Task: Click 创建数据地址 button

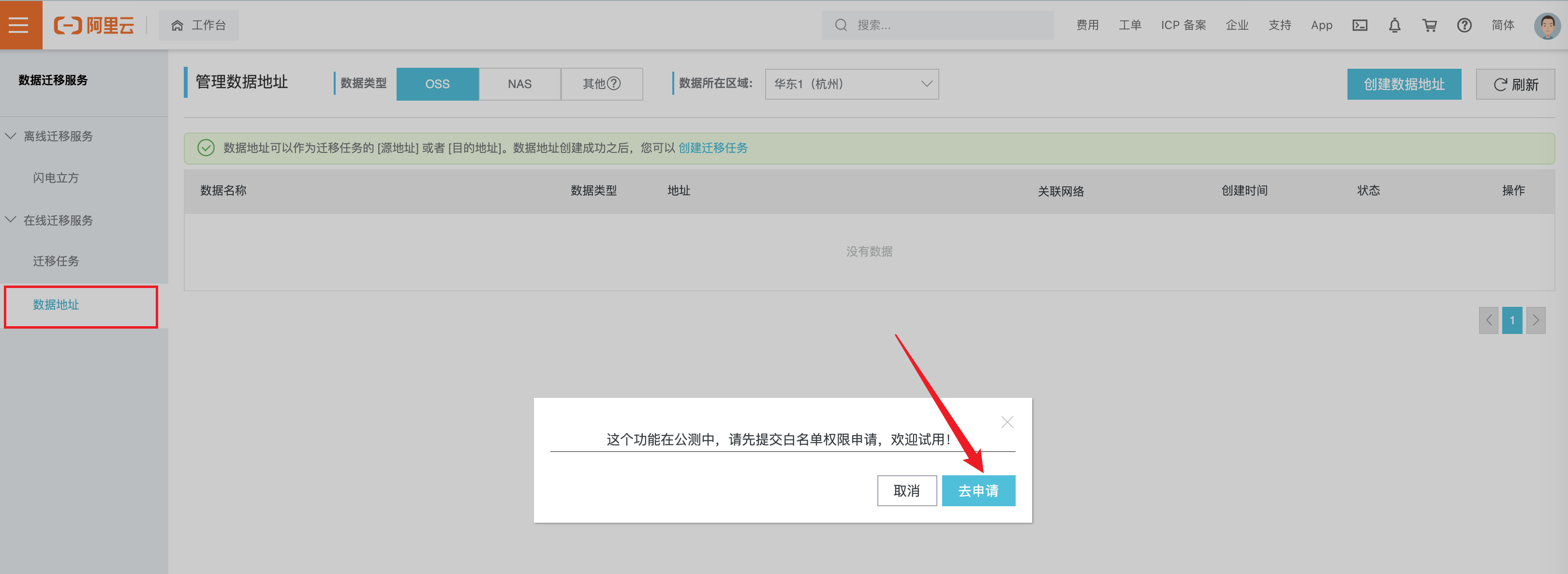Action: click(x=1404, y=84)
